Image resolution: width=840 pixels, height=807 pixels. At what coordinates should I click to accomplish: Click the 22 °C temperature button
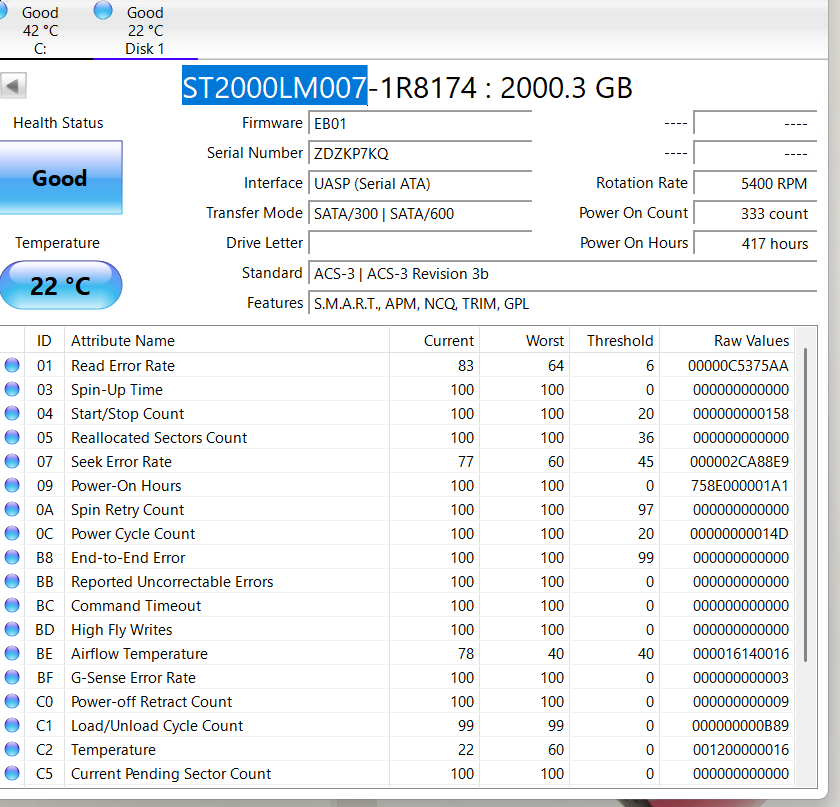(61, 285)
